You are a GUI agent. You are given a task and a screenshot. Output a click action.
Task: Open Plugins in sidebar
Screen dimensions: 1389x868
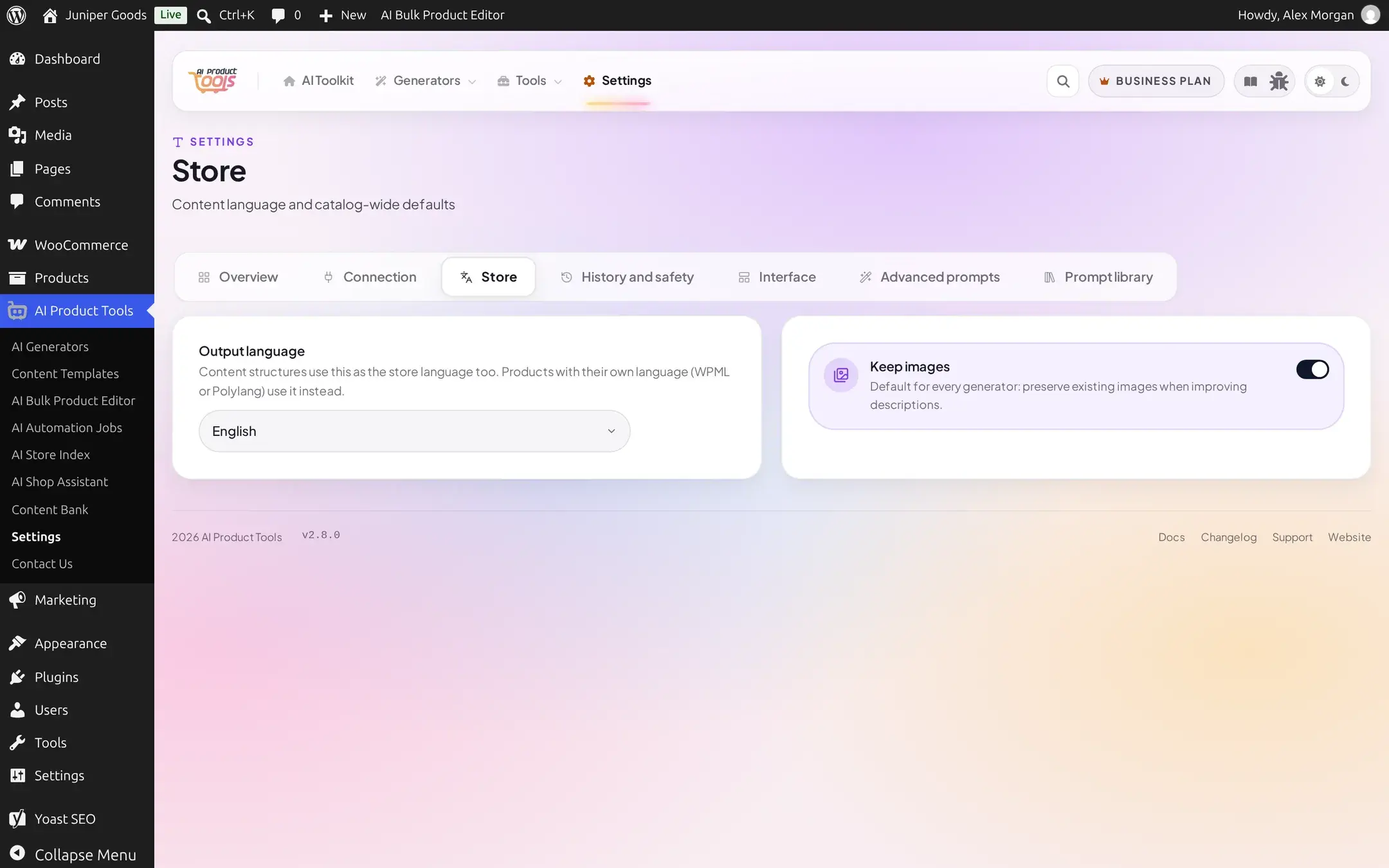77,676
